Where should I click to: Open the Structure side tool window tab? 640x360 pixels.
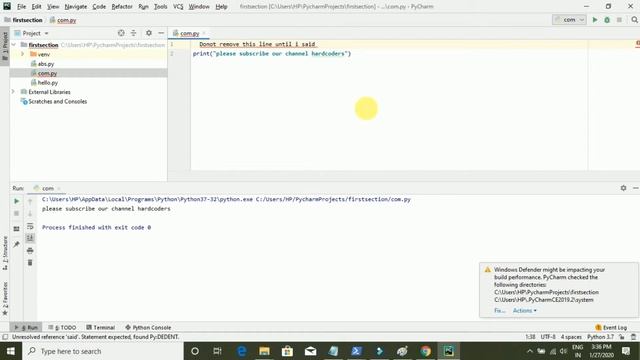pos(5,253)
